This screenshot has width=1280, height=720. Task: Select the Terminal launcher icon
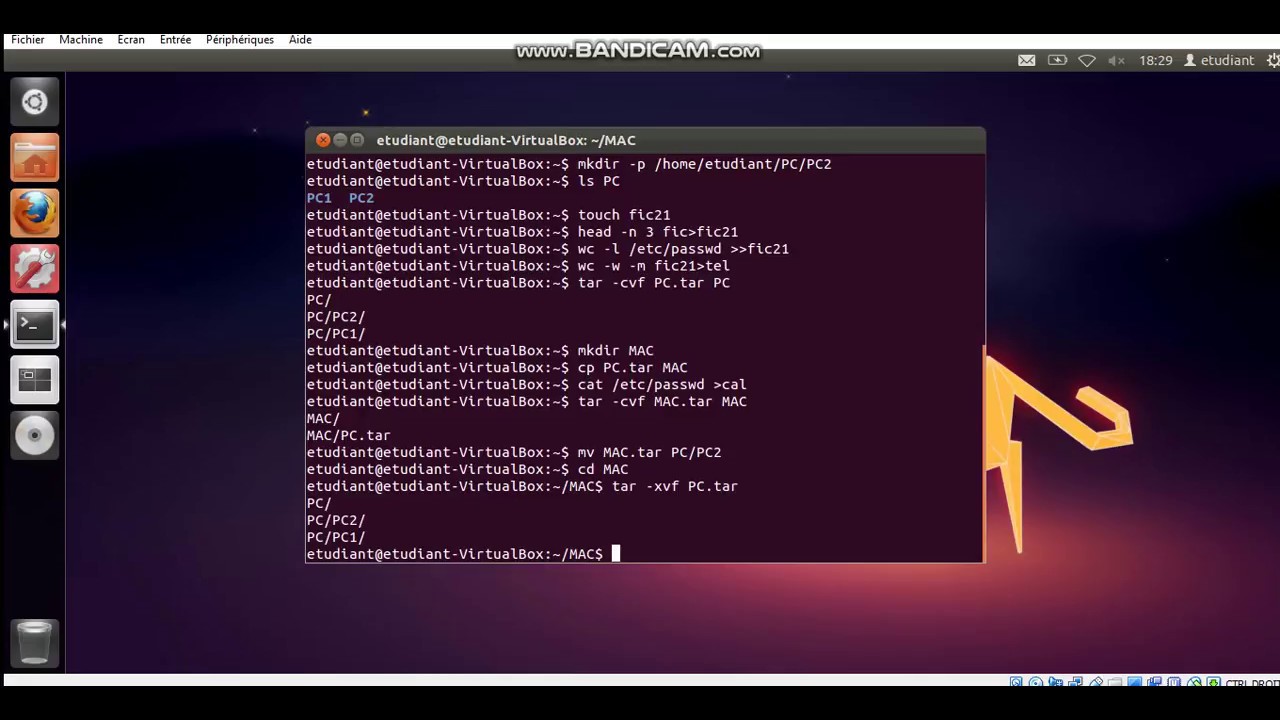click(x=35, y=324)
